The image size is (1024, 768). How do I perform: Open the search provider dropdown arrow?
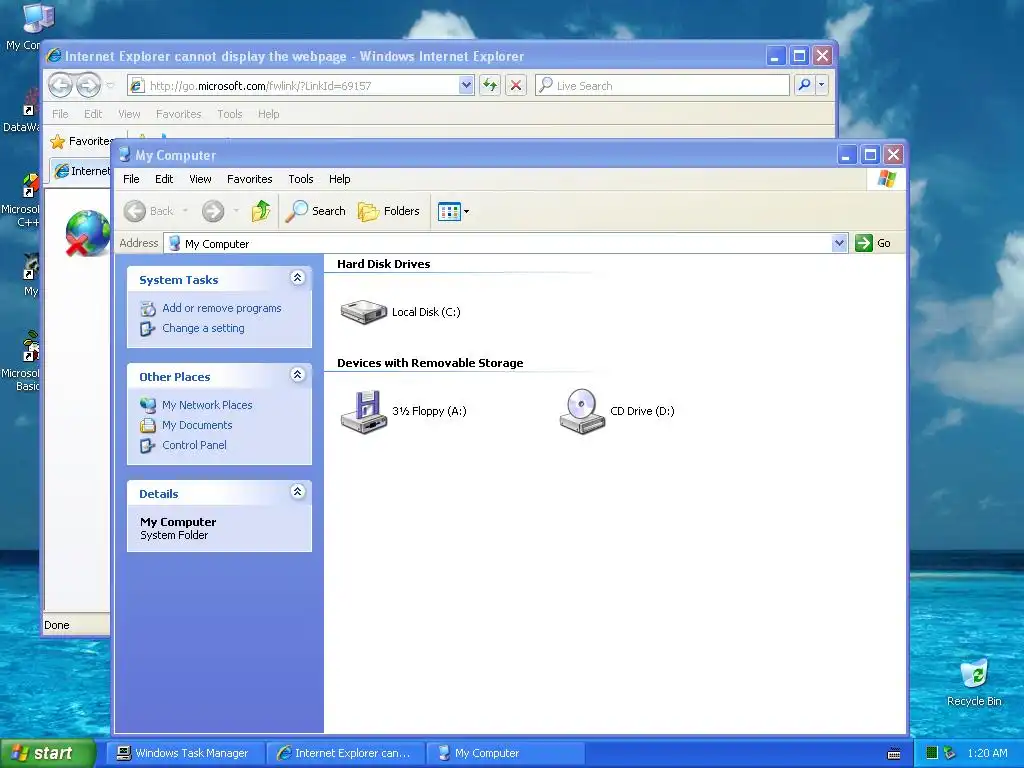(822, 86)
